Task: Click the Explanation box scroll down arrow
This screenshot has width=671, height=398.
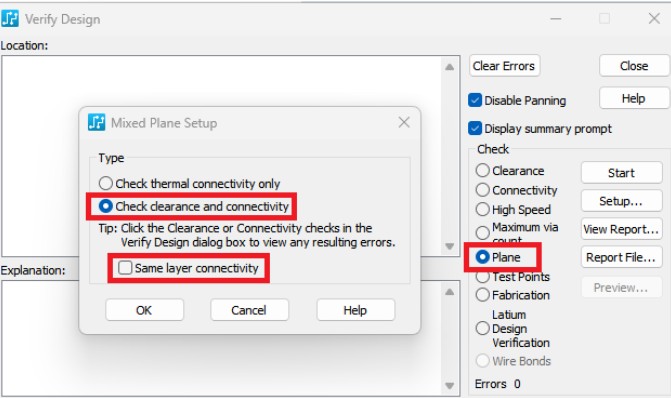Action: [449, 386]
